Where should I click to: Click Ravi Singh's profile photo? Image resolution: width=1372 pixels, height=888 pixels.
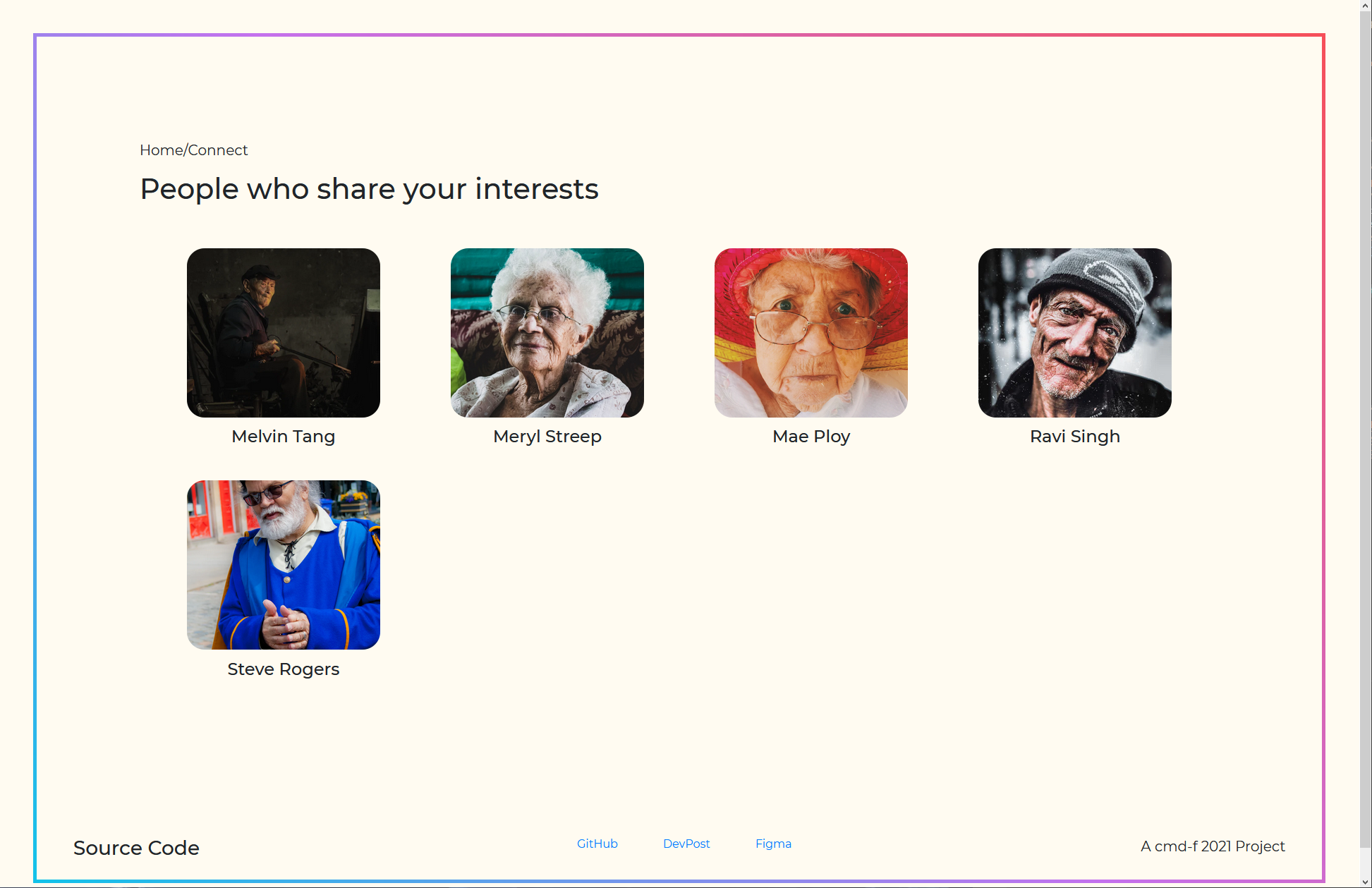1074,332
